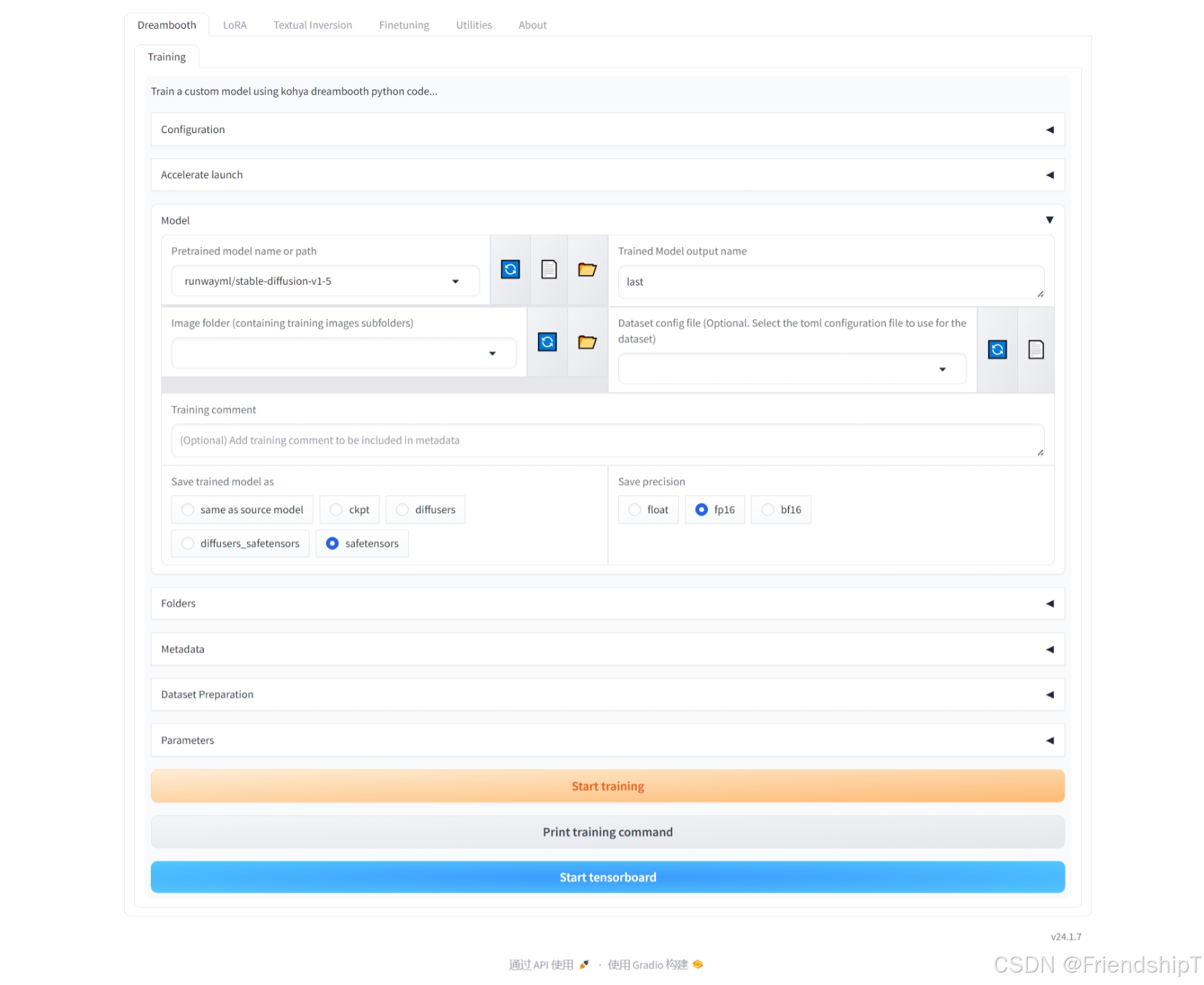Open the dataset config file dropdown
Image resolution: width=1204 pixels, height=985 pixels.
point(942,368)
